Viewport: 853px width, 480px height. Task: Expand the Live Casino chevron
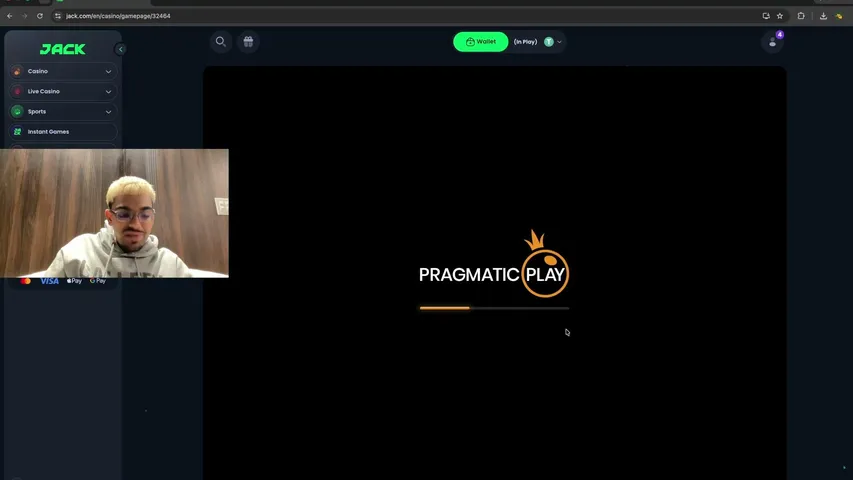click(x=108, y=91)
